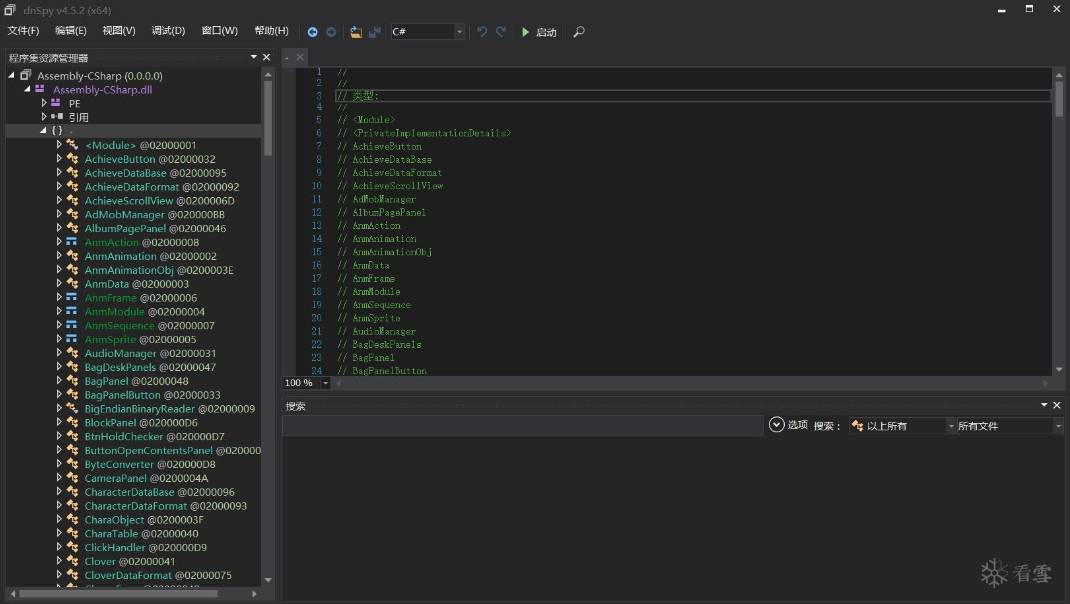
Task: Click the redo icon in toolbar
Action: (501, 32)
